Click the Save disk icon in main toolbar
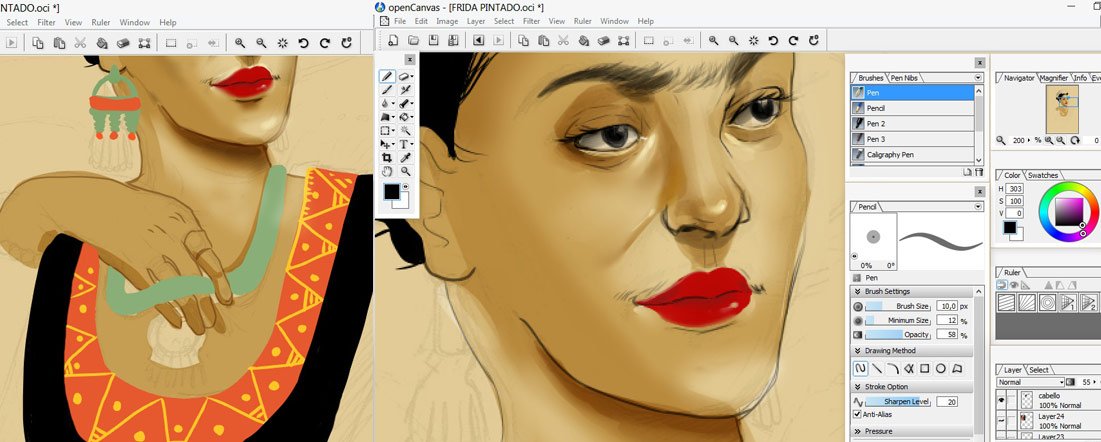The image size is (1101, 442). [x=434, y=41]
